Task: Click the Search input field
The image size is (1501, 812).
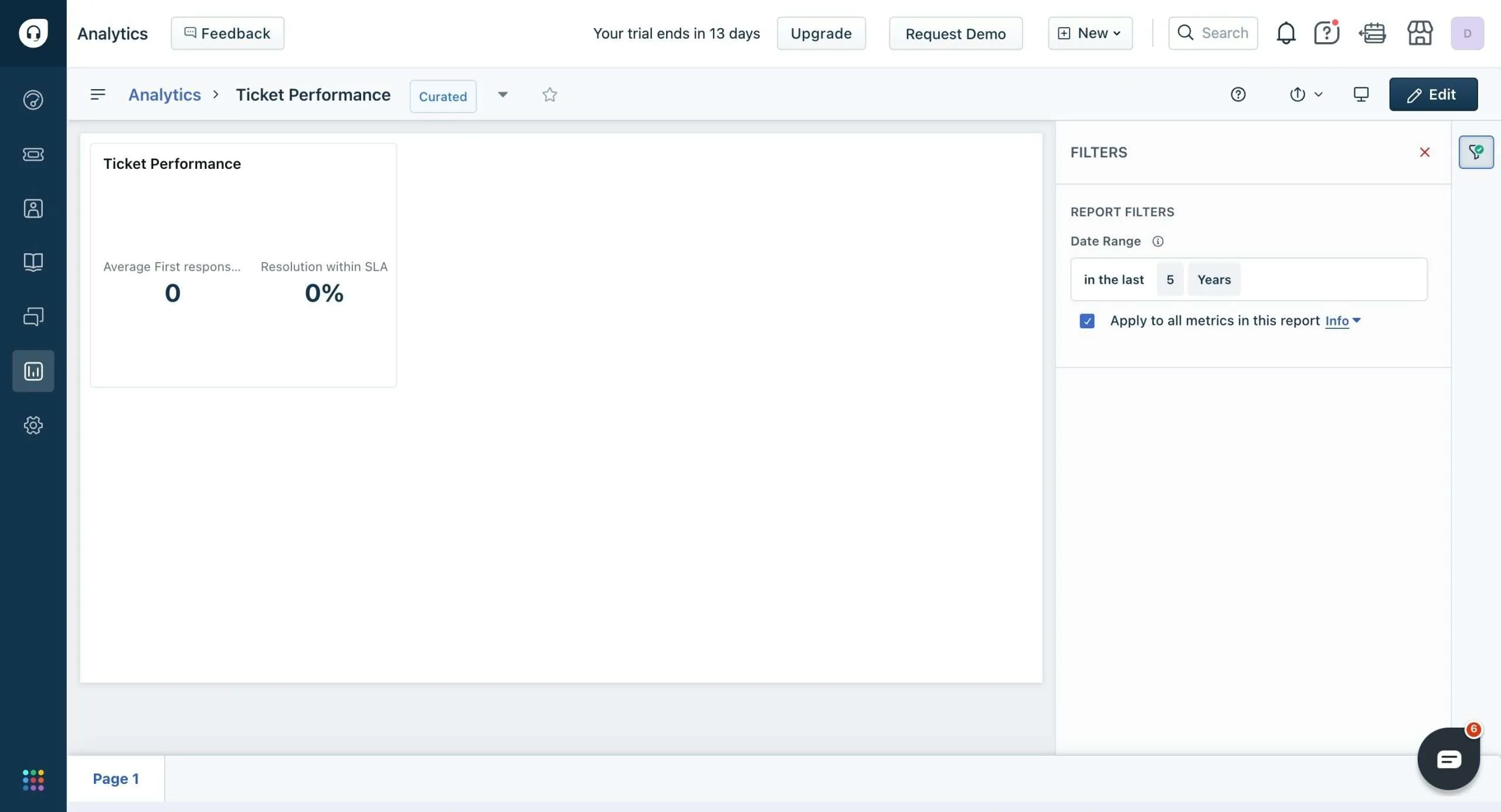Action: coord(1213,33)
